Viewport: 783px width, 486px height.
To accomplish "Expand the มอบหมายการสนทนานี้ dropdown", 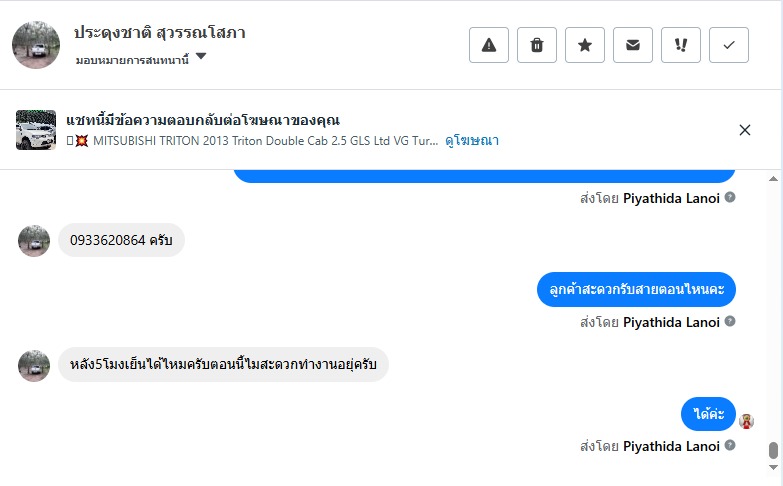I will point(201,57).
